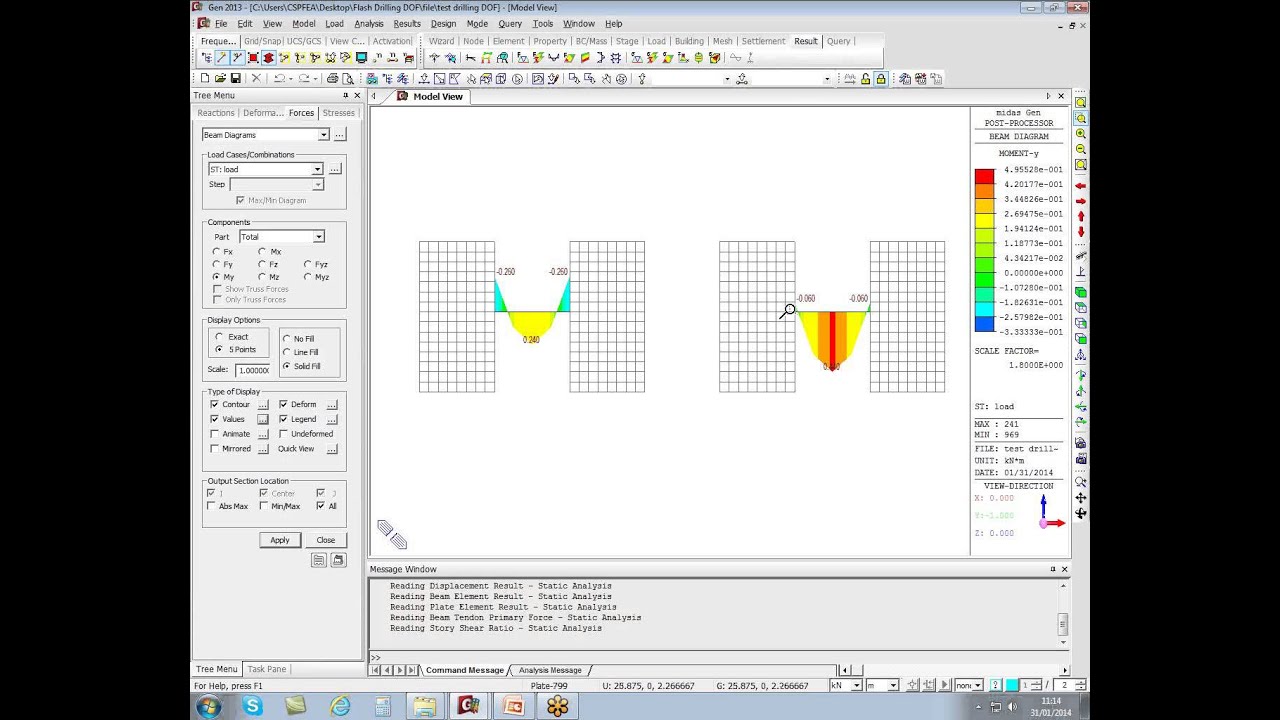Viewport: 1280px width, 720px height.
Task: Click the waveform time-history icon in Result toolbar
Action: point(736,58)
